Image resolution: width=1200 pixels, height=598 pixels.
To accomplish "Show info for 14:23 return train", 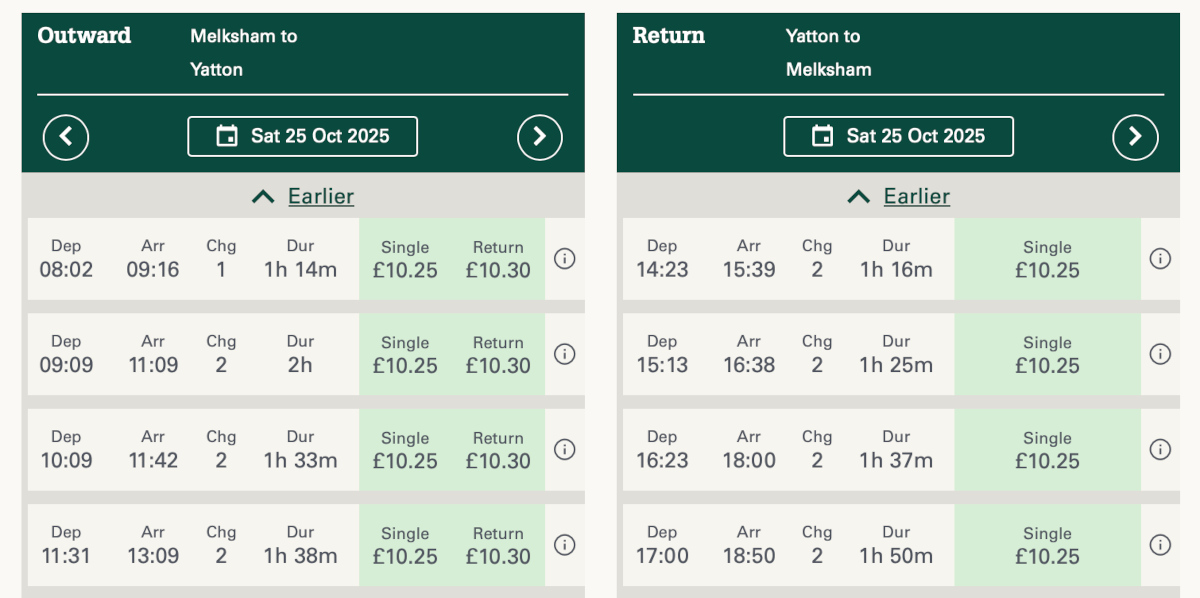I will pyautogui.click(x=1160, y=259).
